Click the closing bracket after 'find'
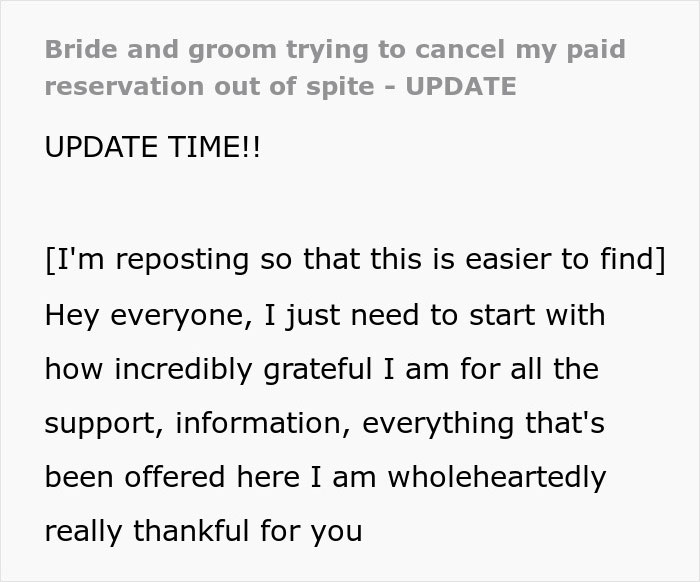This screenshot has width=700, height=582. tap(661, 259)
